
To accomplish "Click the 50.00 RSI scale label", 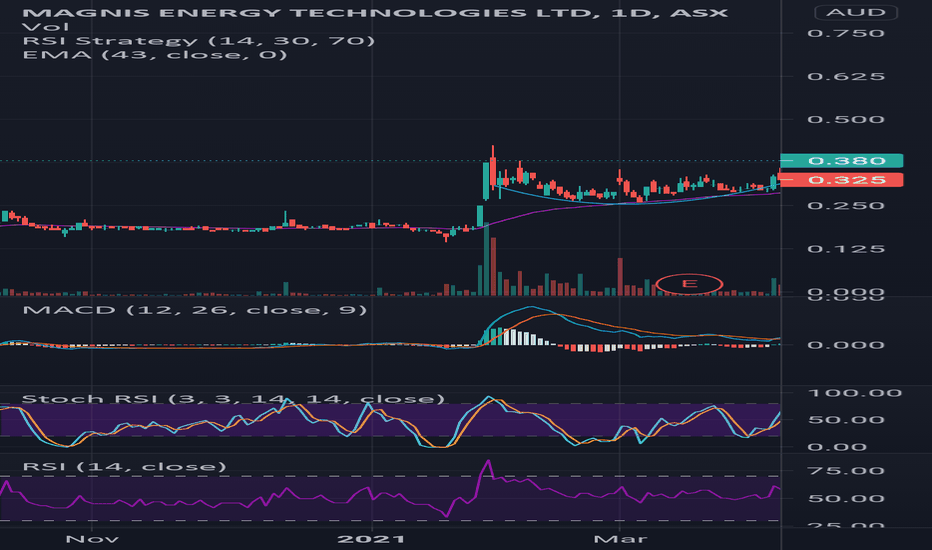I will click(x=846, y=499).
